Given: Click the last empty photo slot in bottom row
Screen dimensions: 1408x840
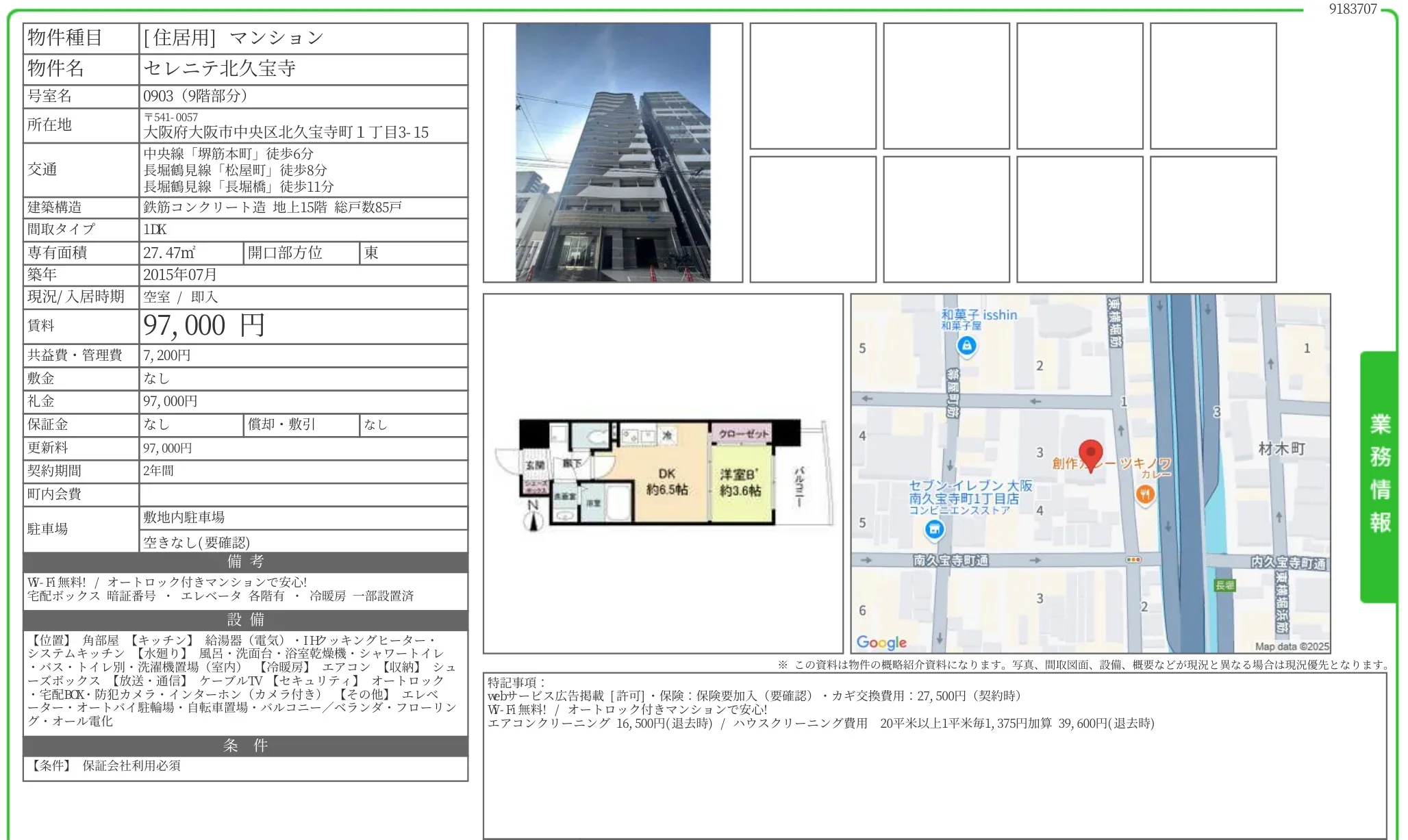Looking at the screenshot, I should [x=1213, y=219].
